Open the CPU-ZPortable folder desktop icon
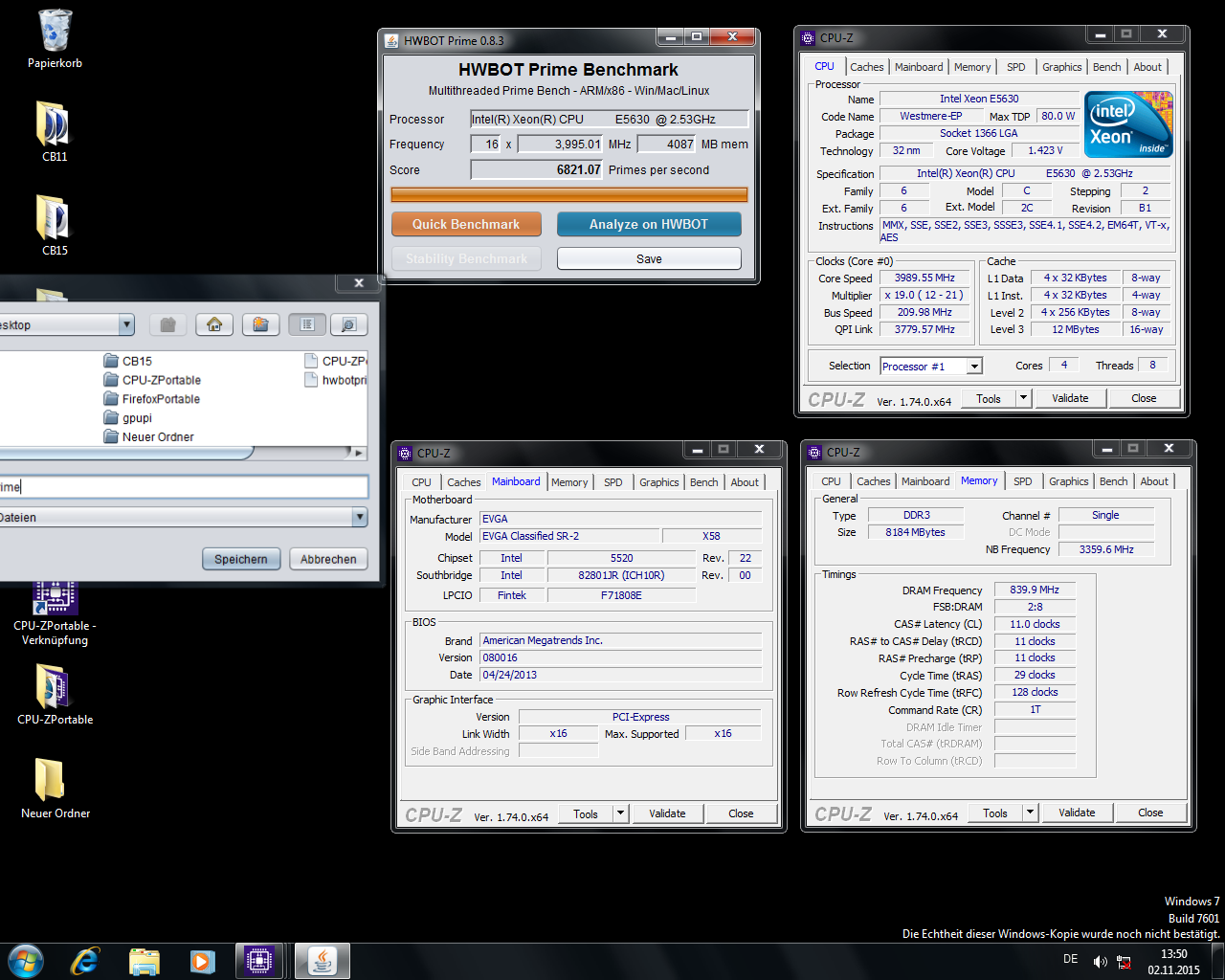 [55, 694]
